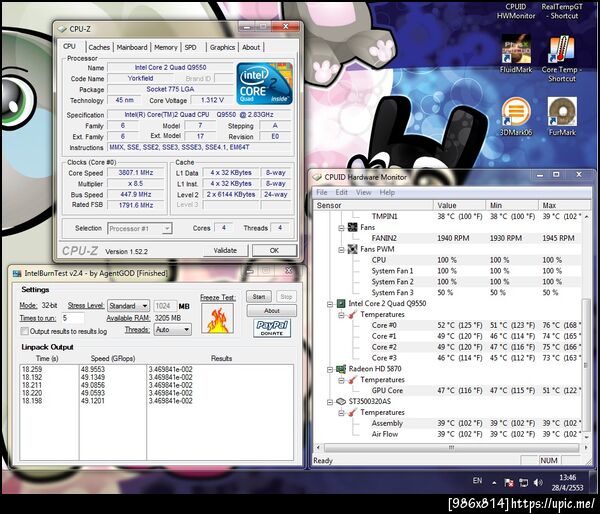Open the Memory tab in CPU-Z
The image size is (600, 514).
166,47
